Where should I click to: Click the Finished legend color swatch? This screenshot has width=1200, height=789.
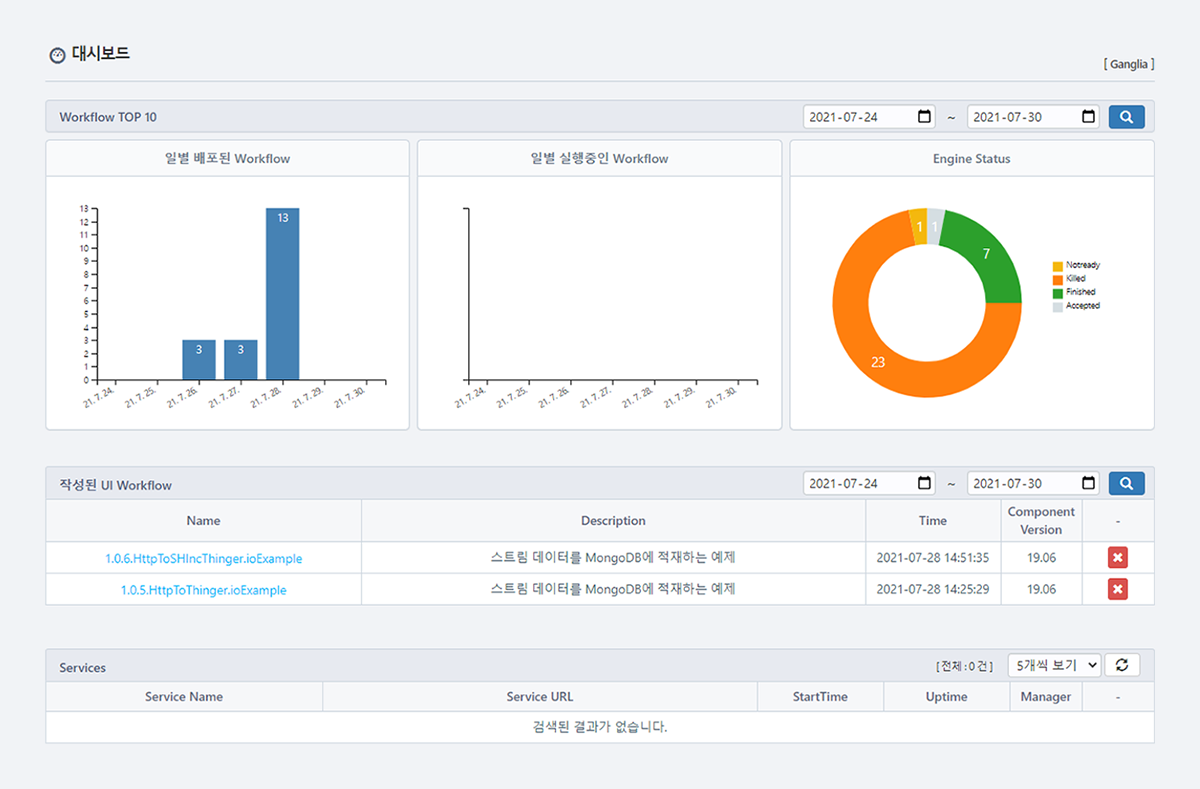[1058, 292]
